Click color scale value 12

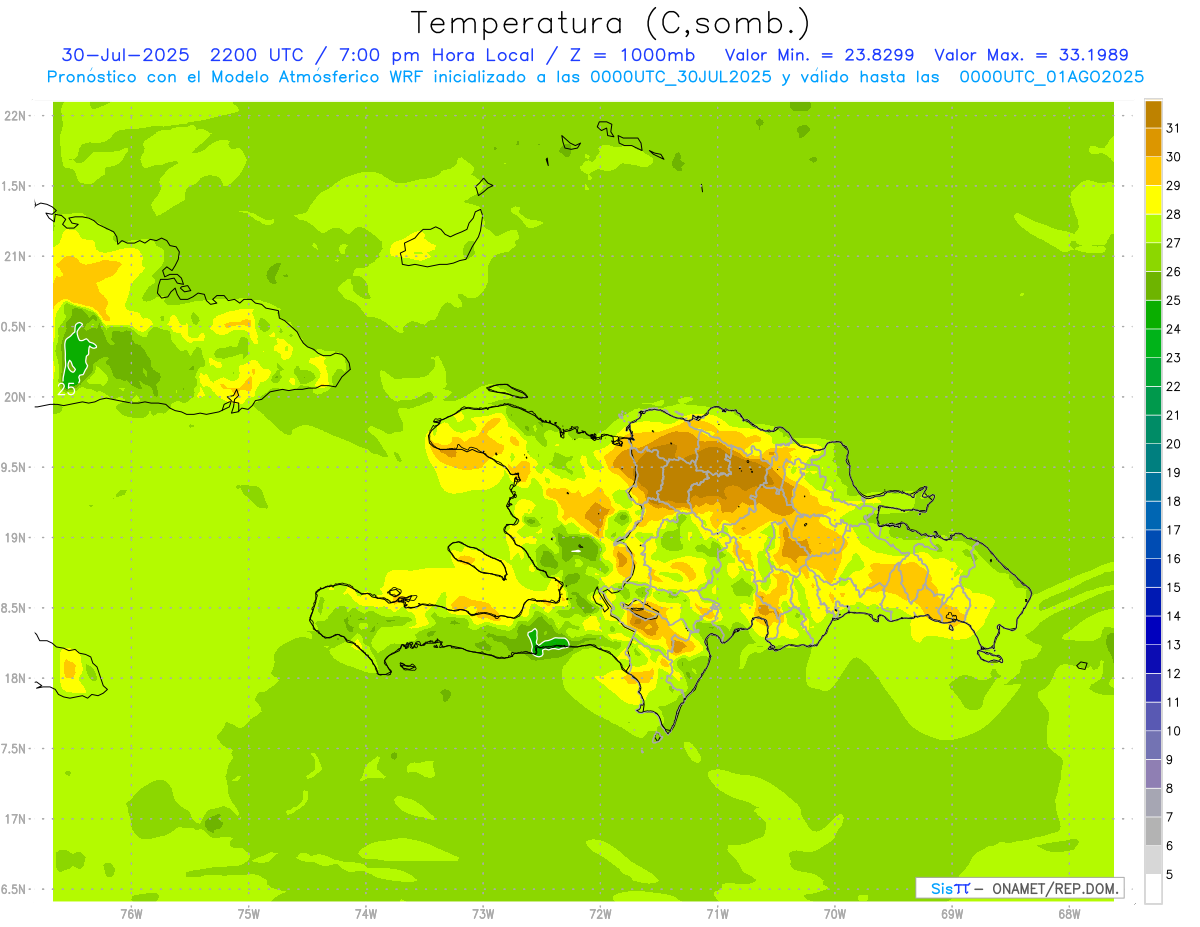coord(1173,674)
